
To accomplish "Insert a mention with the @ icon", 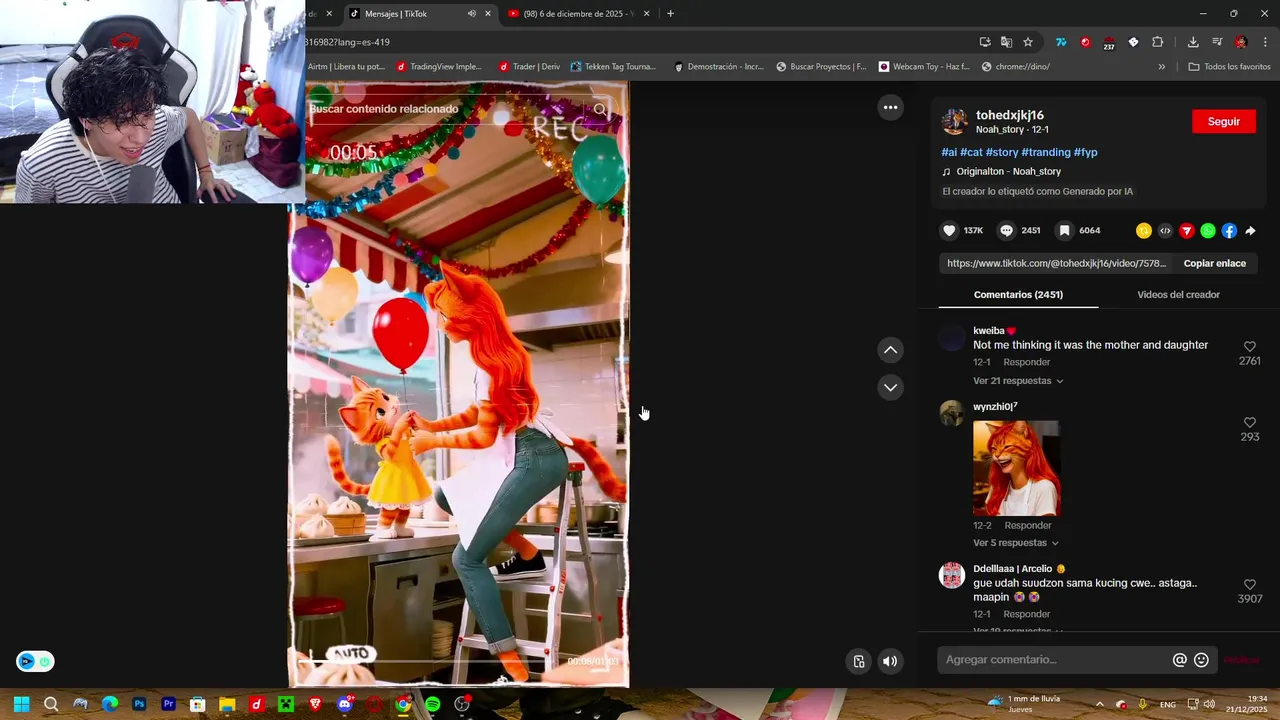I will tap(1180, 660).
